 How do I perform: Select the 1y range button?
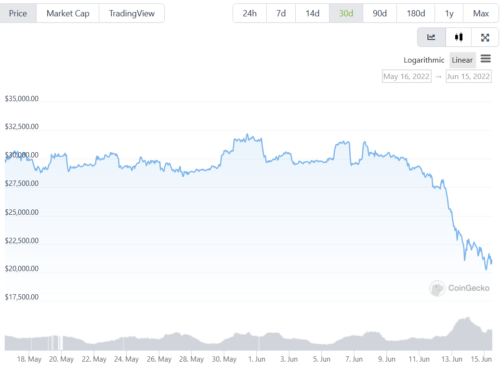[449, 13]
